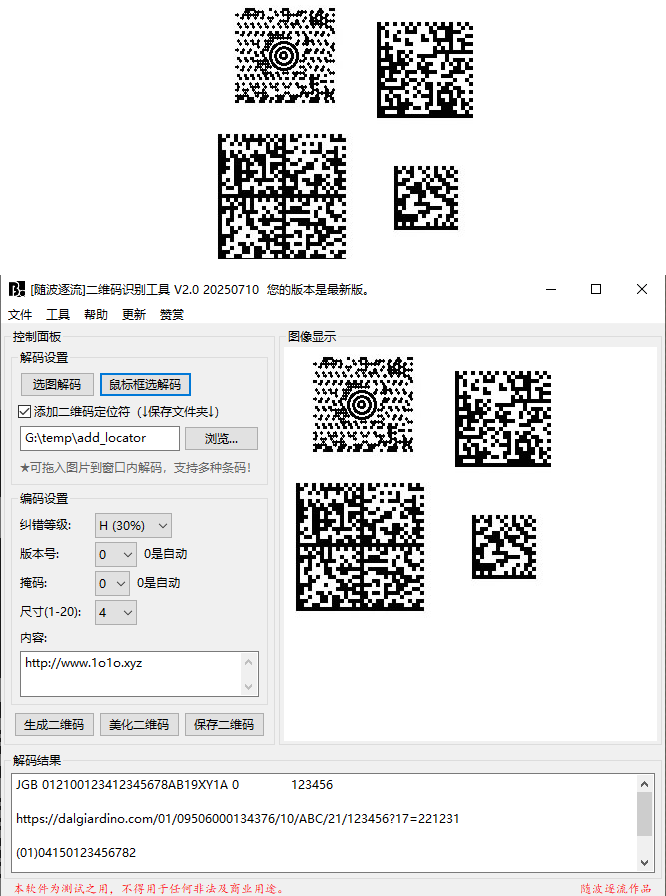Click the 内容 text box with URL

(x=131, y=674)
